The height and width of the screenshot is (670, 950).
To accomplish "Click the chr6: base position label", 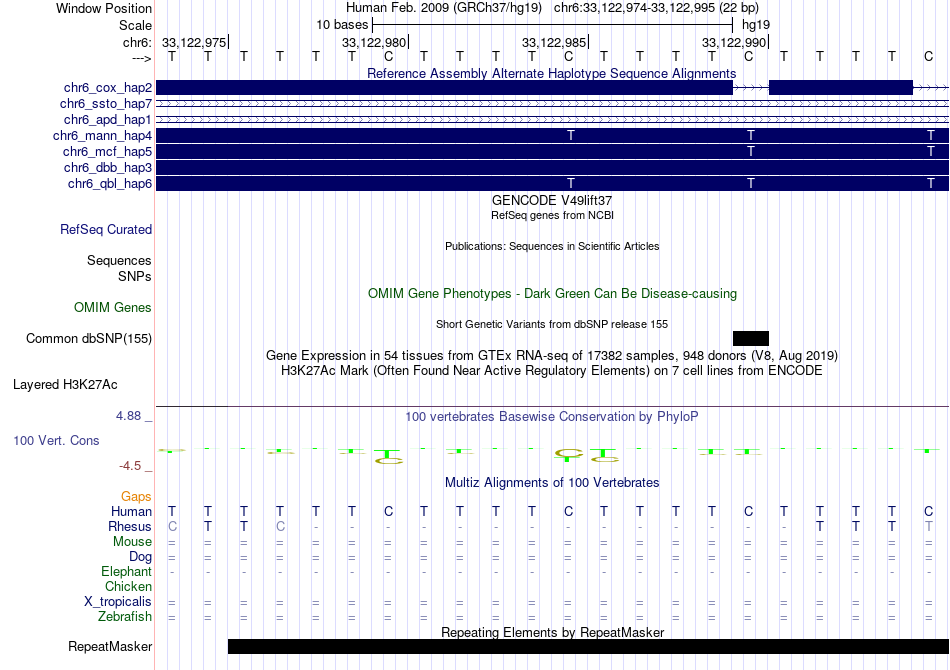I will point(138,42).
